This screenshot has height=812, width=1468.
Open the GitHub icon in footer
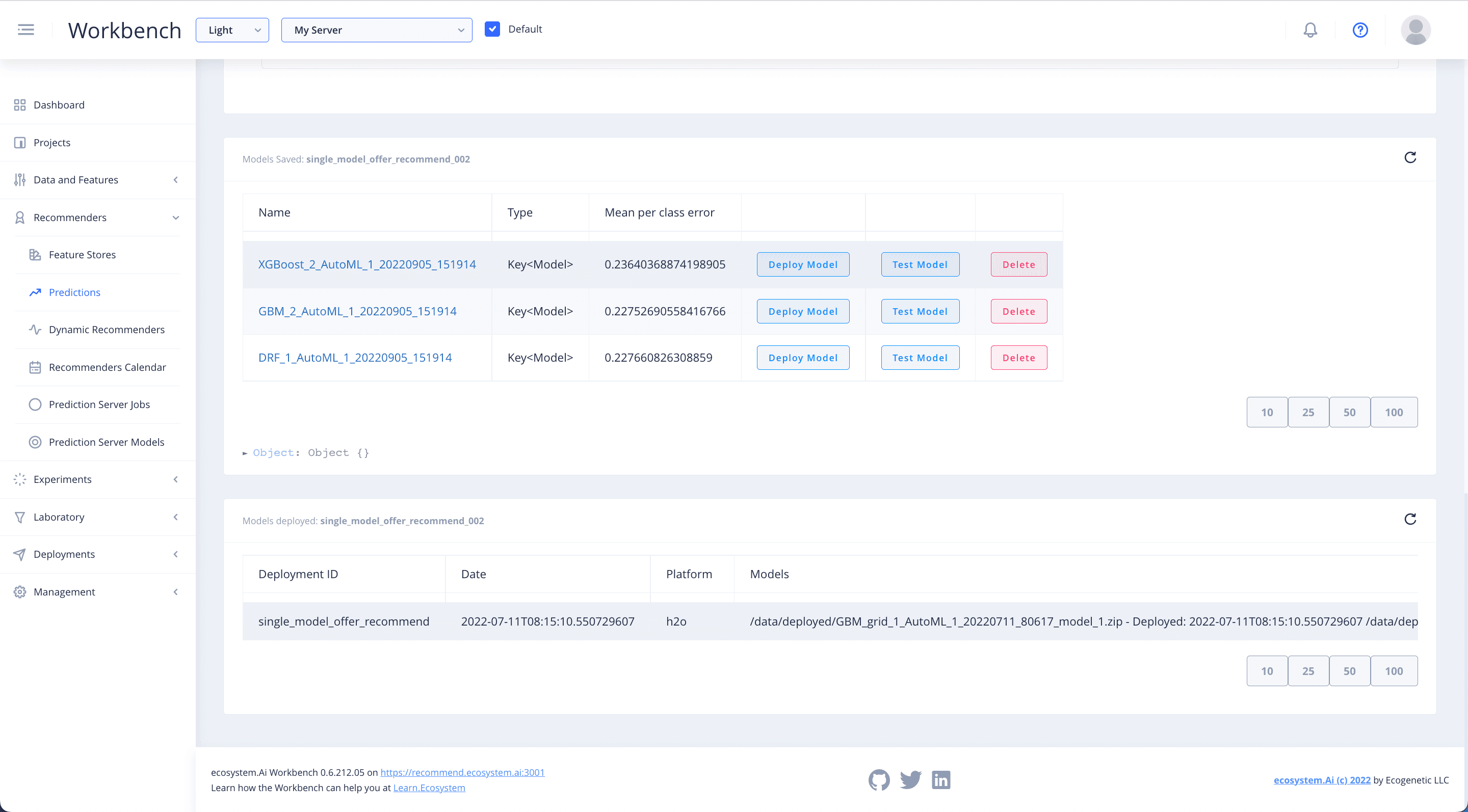tap(879, 779)
